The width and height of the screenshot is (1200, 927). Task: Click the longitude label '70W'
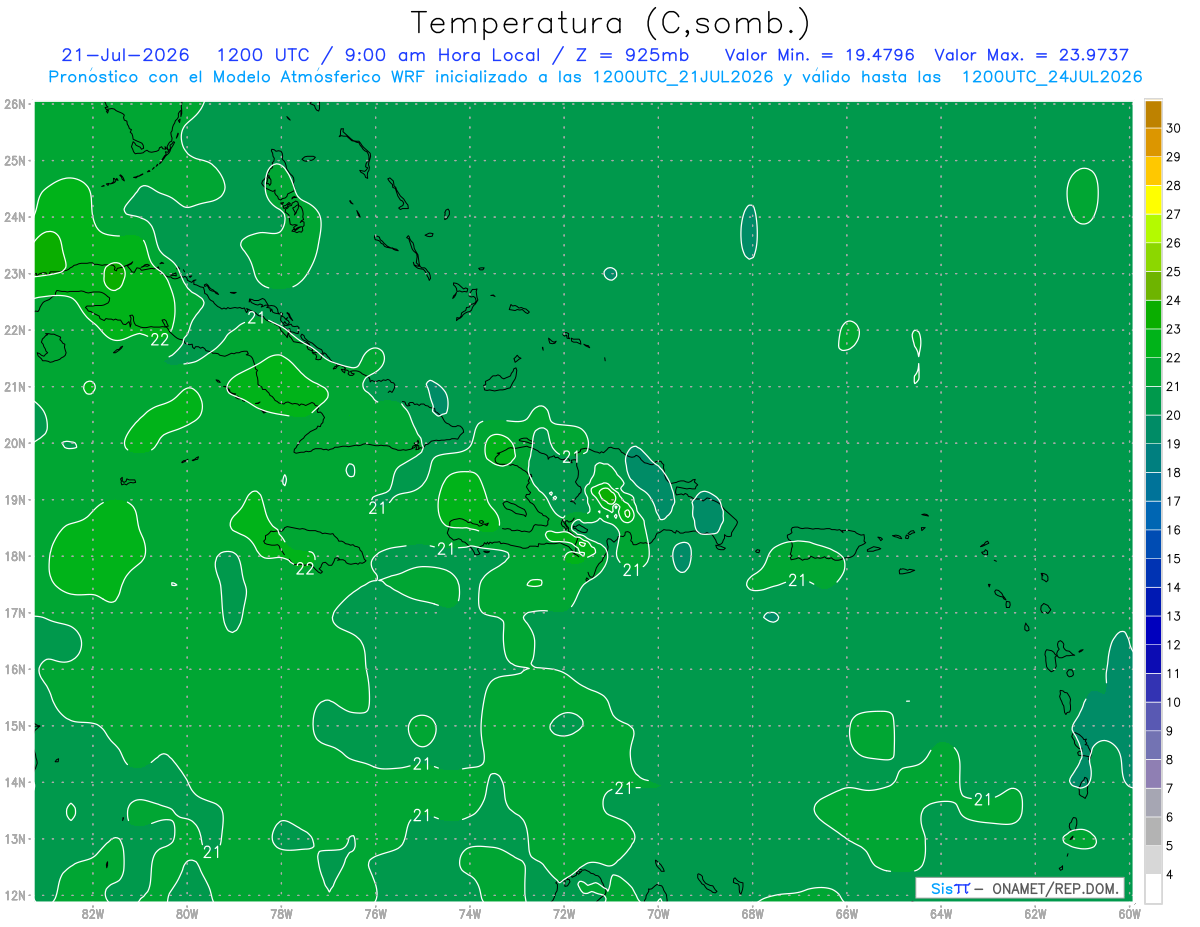[658, 914]
